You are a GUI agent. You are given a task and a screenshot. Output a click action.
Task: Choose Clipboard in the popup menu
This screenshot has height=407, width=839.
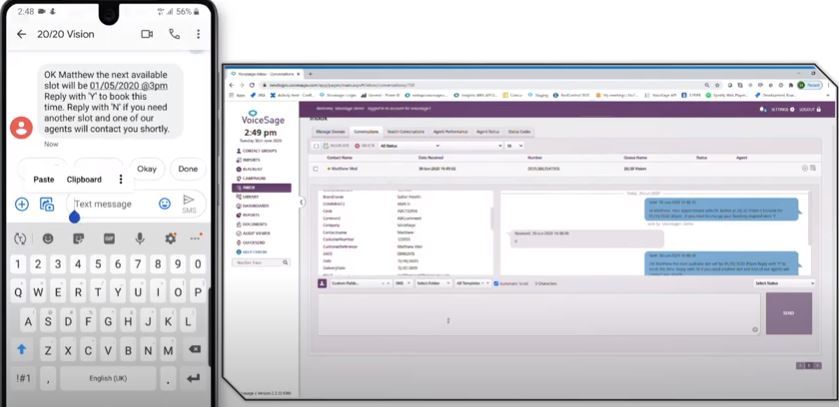[84, 179]
